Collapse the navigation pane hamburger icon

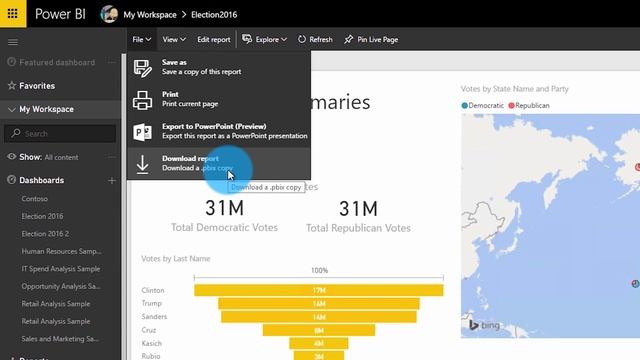point(13,42)
